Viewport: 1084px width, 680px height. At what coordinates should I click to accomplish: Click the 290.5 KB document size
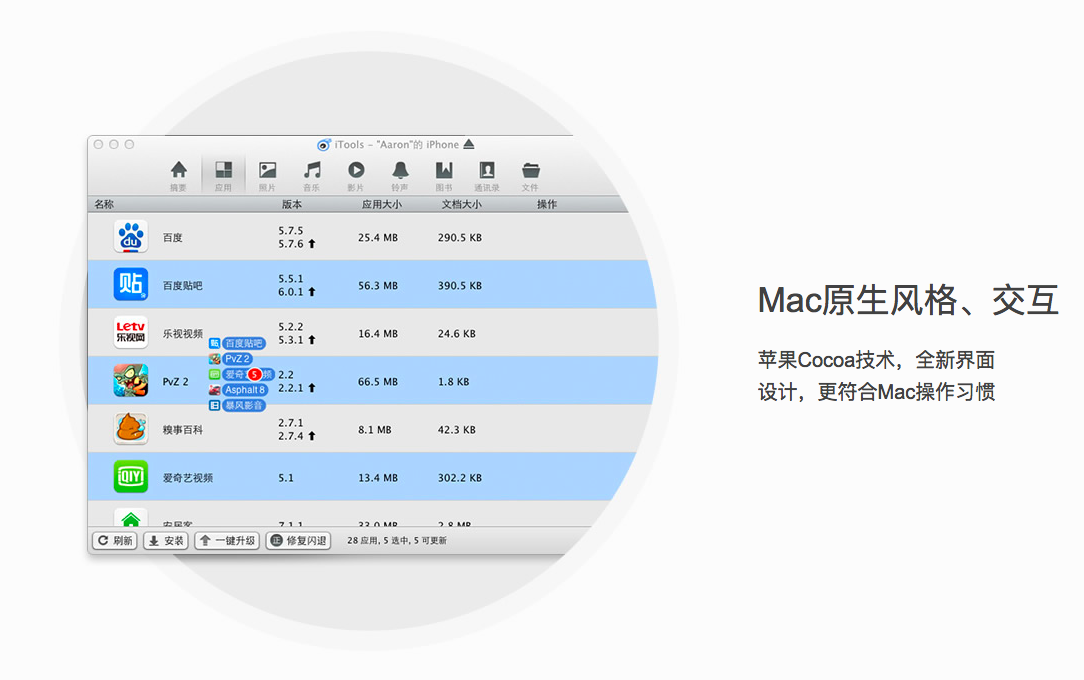(460, 237)
